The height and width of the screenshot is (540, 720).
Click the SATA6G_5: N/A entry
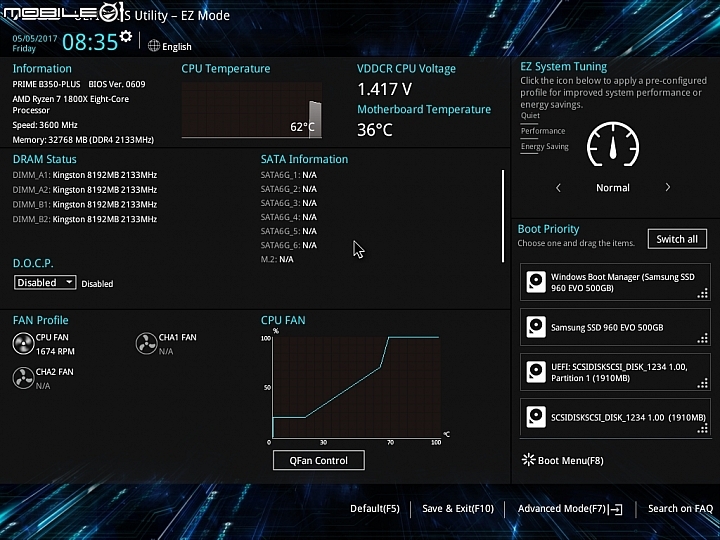pos(288,231)
